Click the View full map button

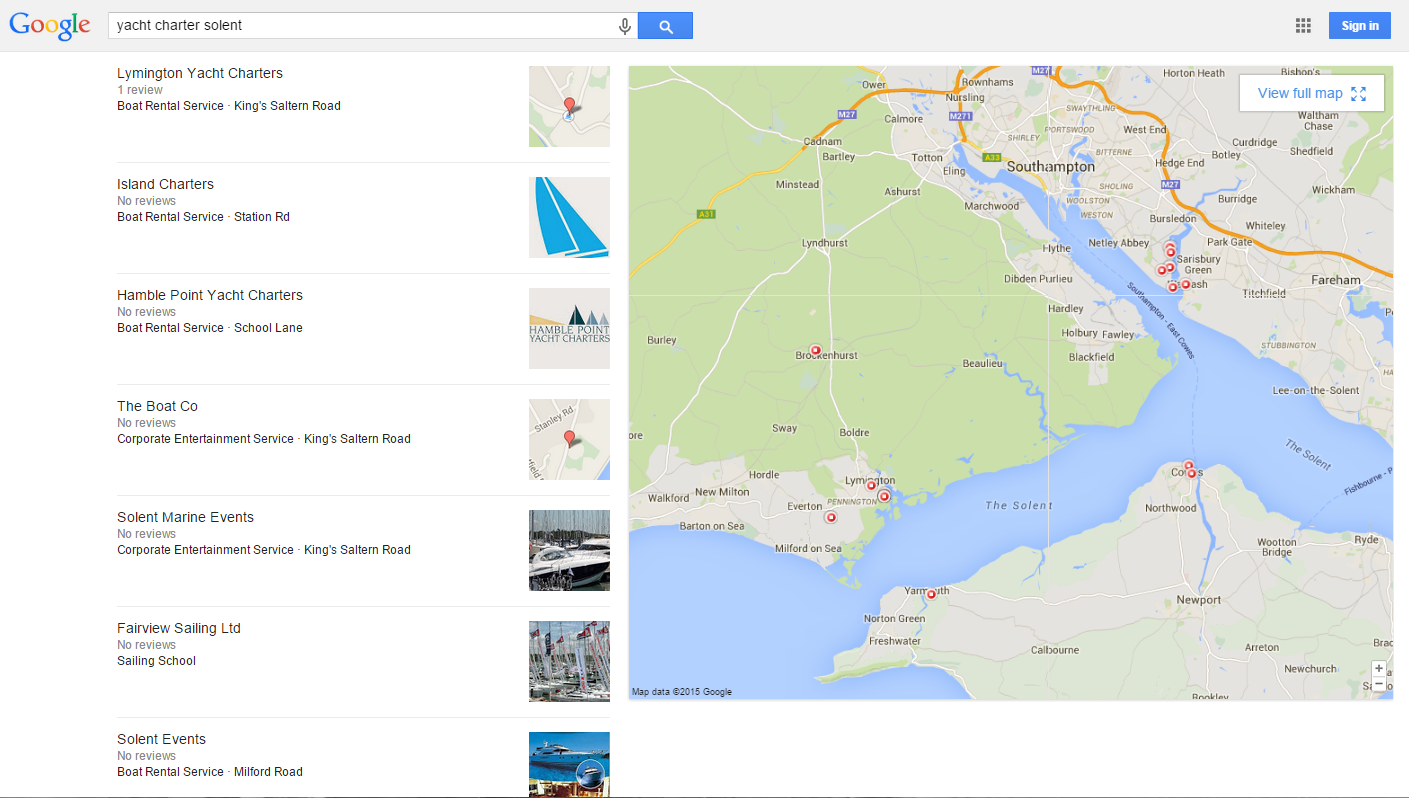coord(1311,93)
